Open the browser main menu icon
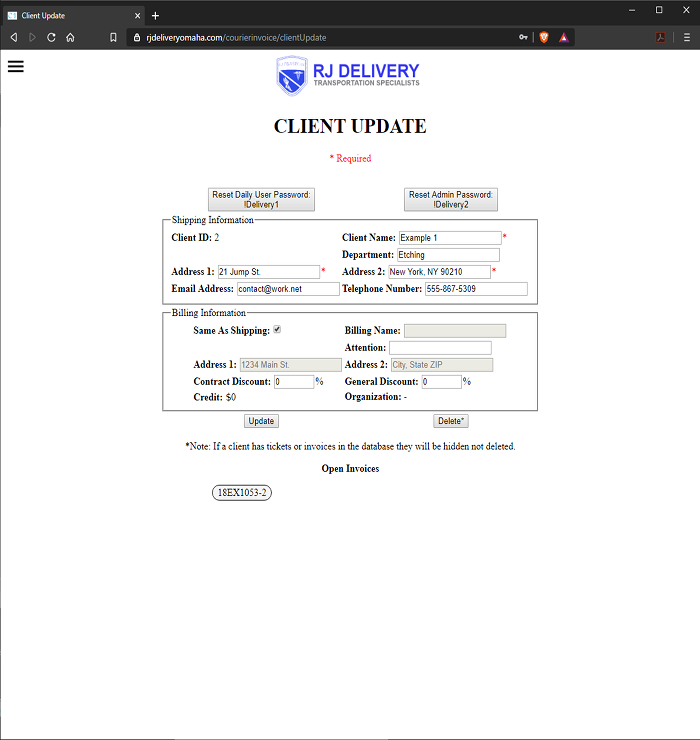700x740 pixels. pos(687,37)
